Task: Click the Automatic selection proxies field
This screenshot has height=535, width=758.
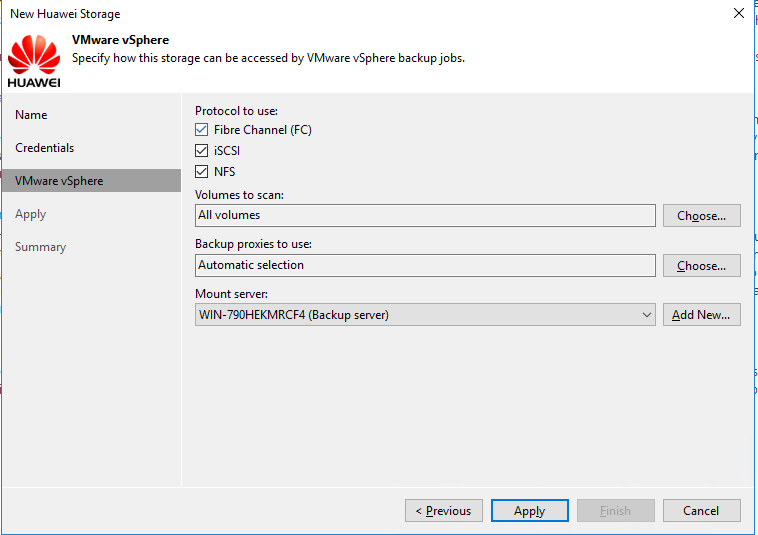Action: [x=425, y=265]
